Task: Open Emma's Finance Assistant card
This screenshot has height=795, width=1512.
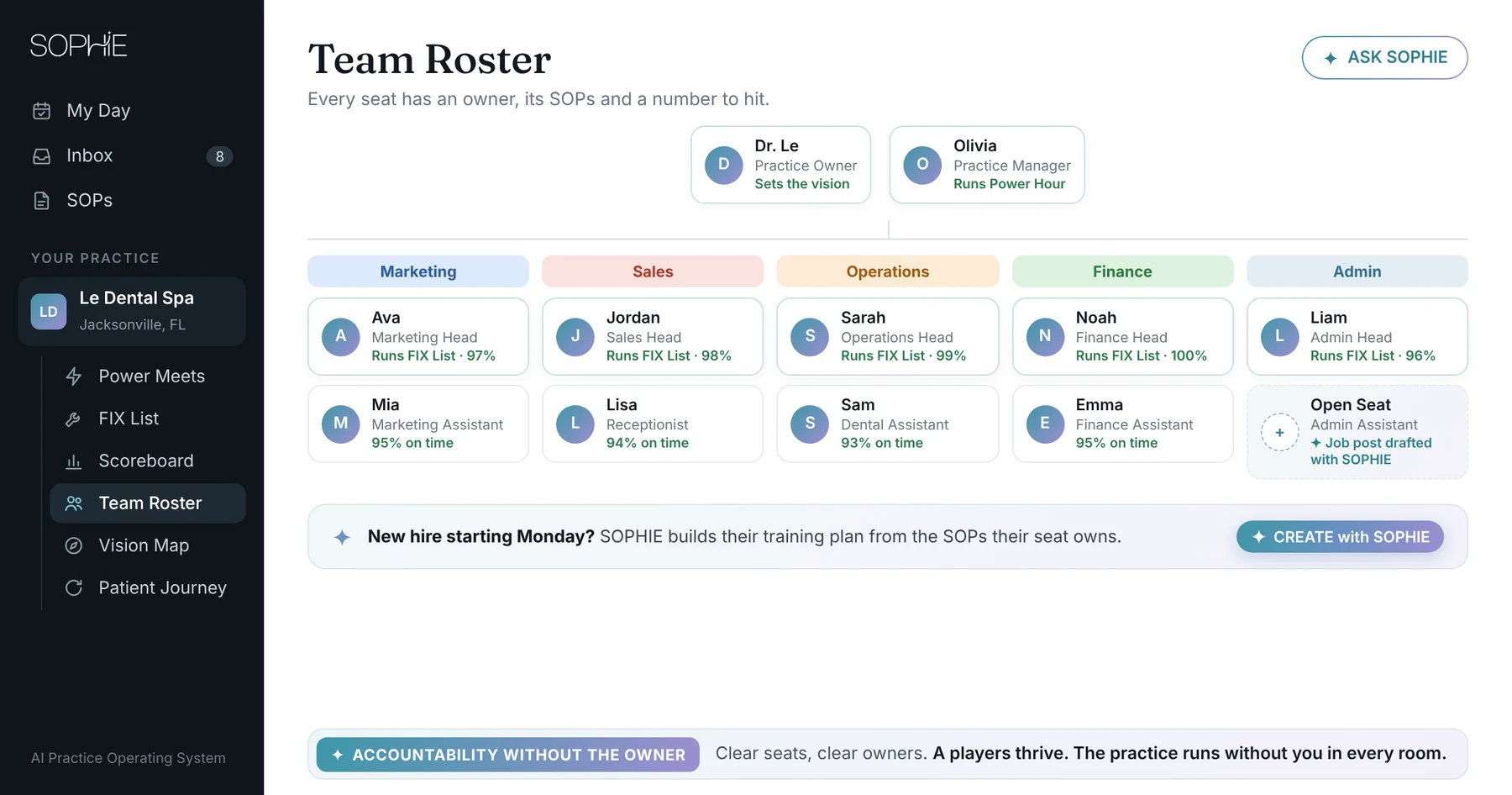Action: point(1122,424)
